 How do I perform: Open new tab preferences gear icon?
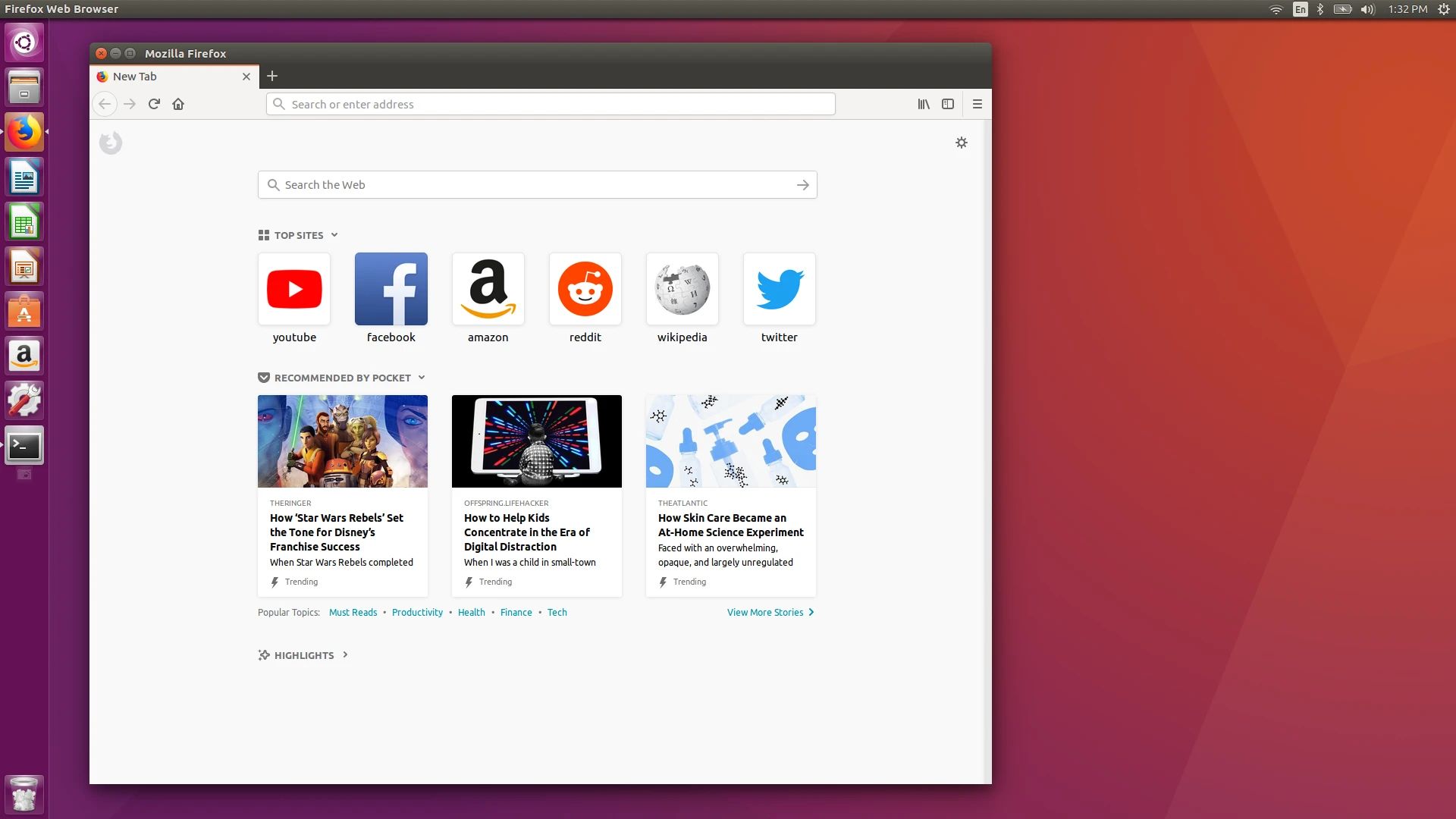(962, 143)
